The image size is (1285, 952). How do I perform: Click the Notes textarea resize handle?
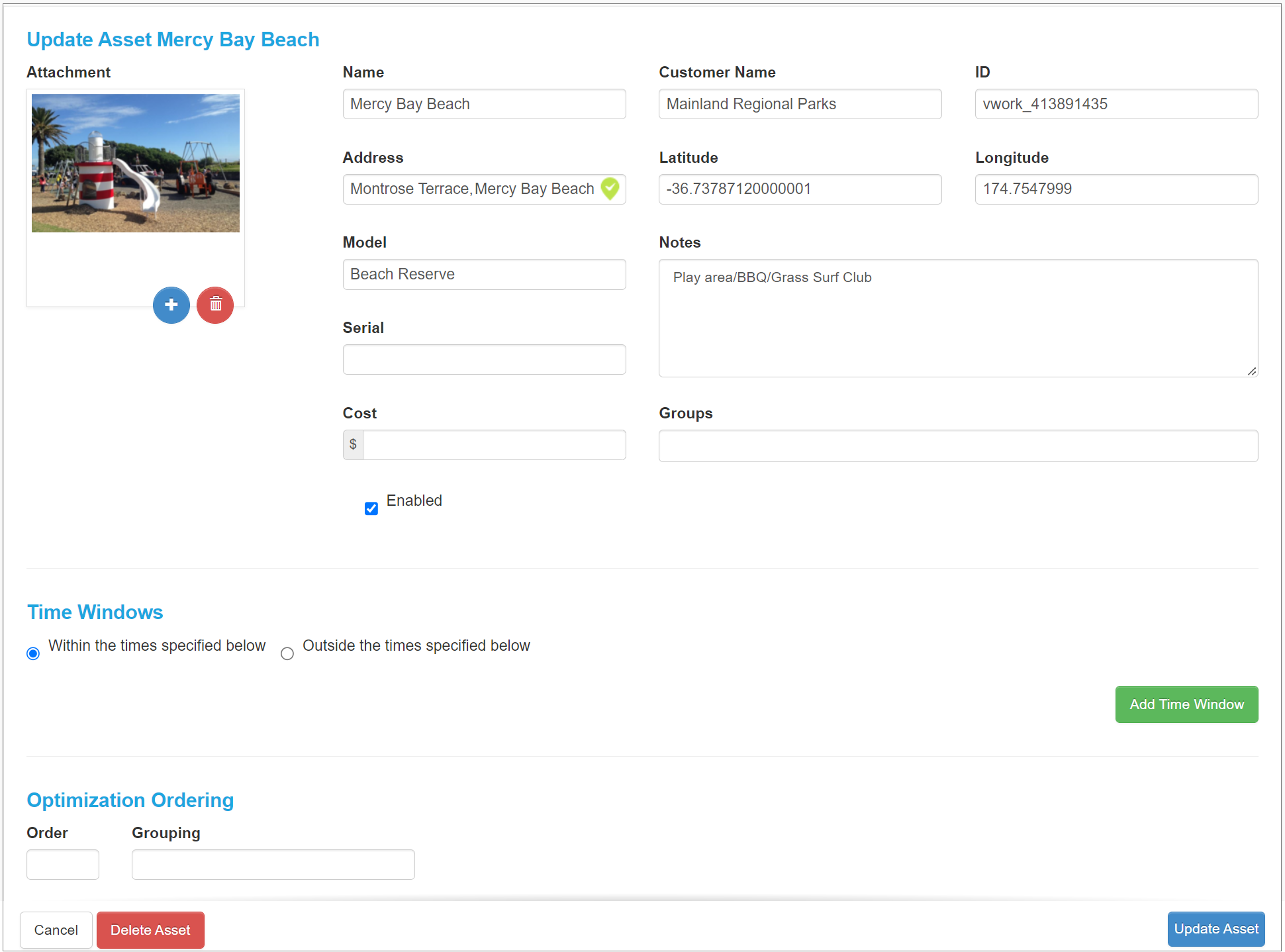click(x=1252, y=371)
